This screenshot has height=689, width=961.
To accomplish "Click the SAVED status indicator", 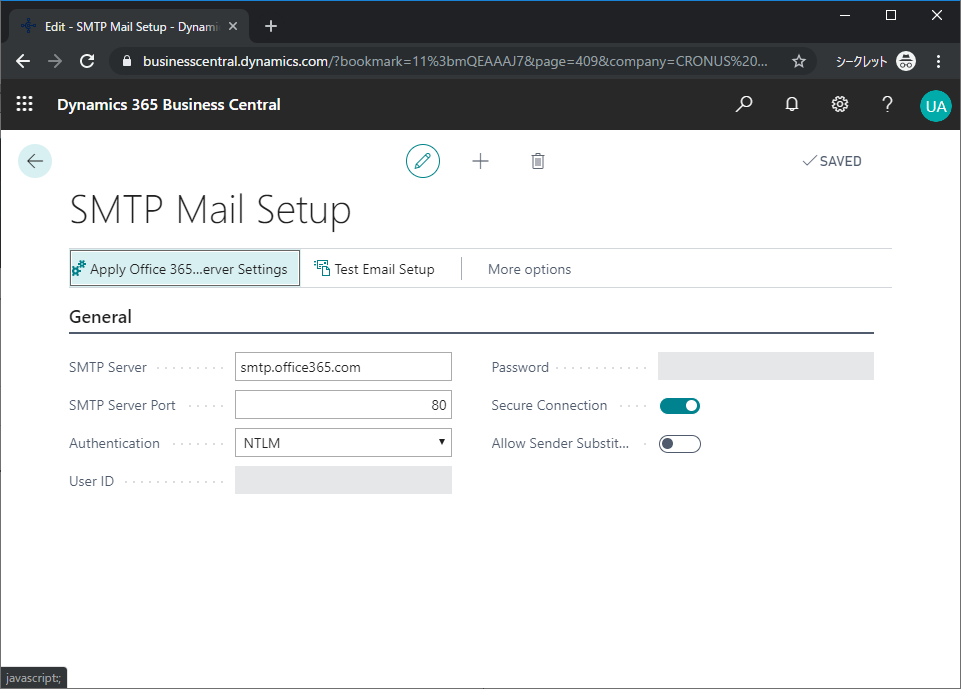I will point(832,161).
